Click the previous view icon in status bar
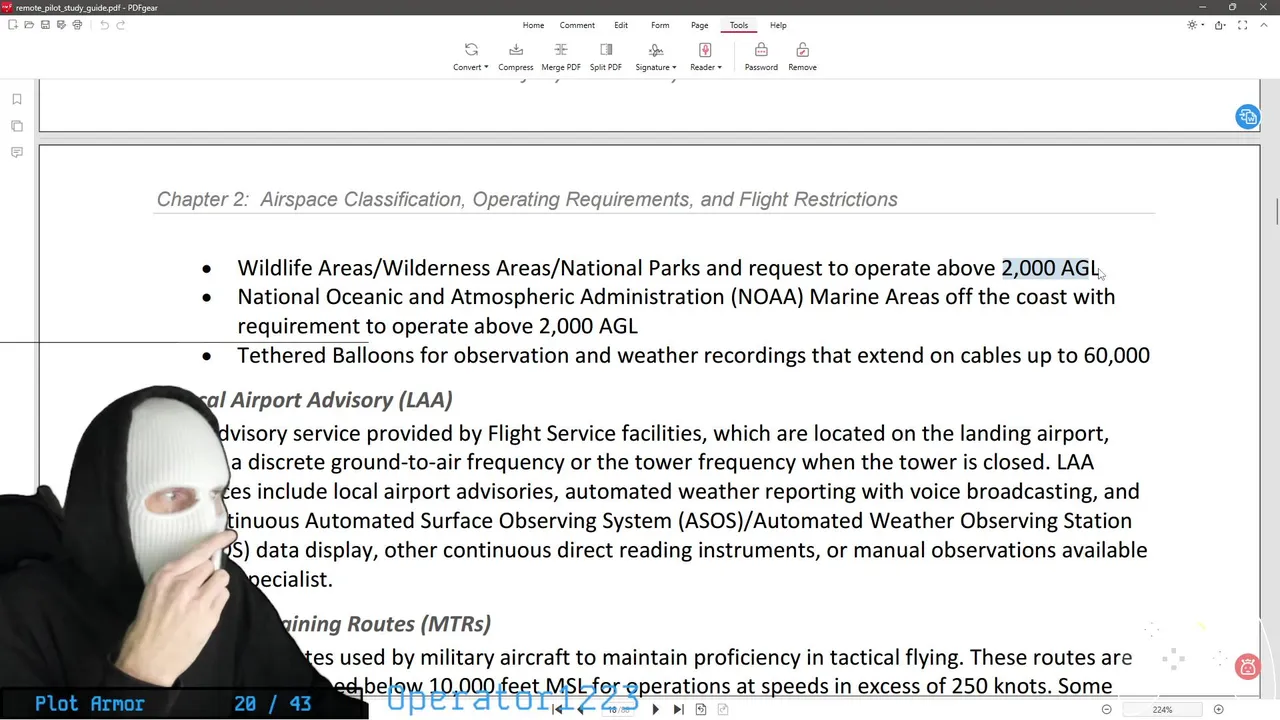The width and height of the screenshot is (1280, 720). (x=701, y=709)
